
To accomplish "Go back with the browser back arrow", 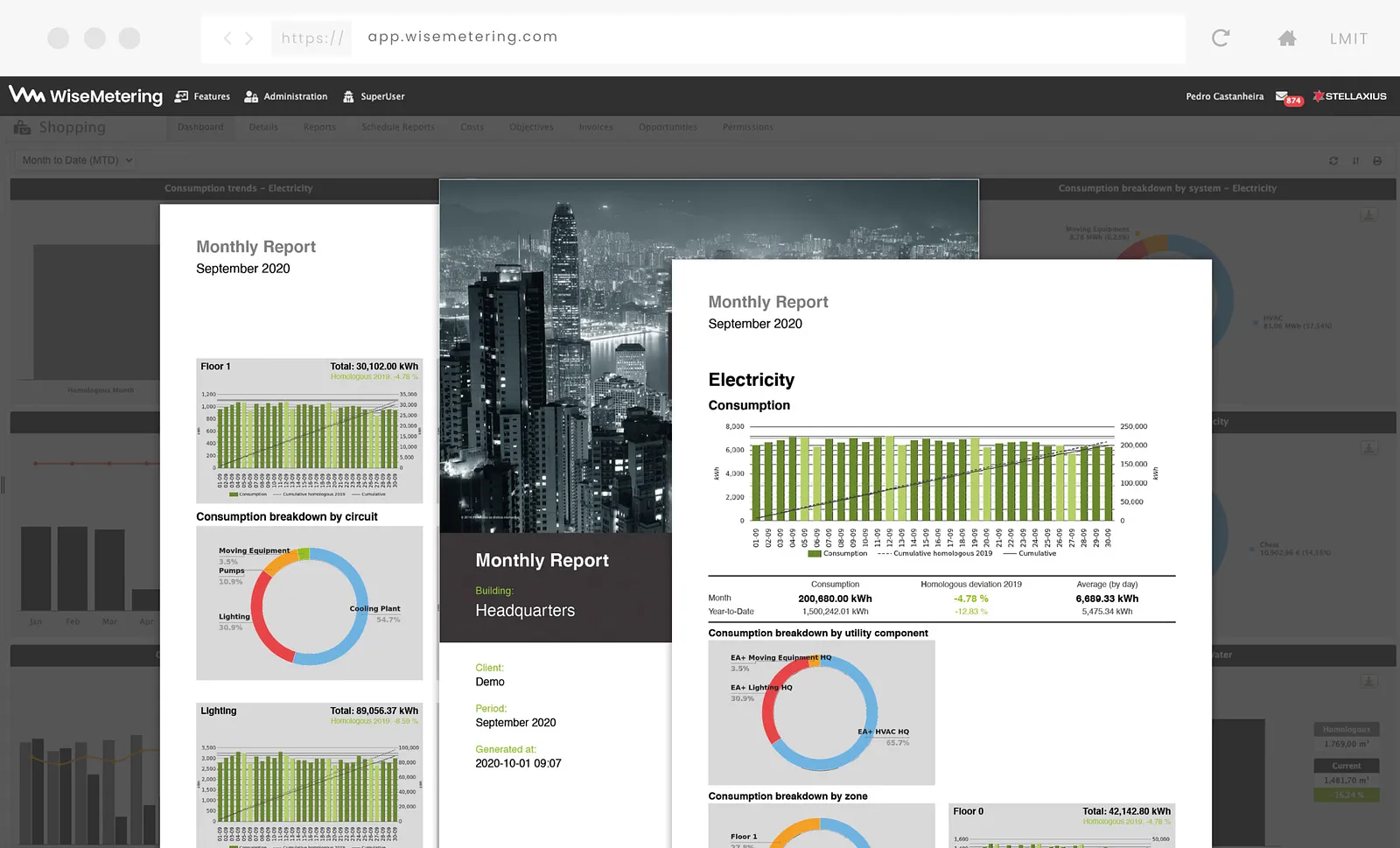I will (x=227, y=39).
